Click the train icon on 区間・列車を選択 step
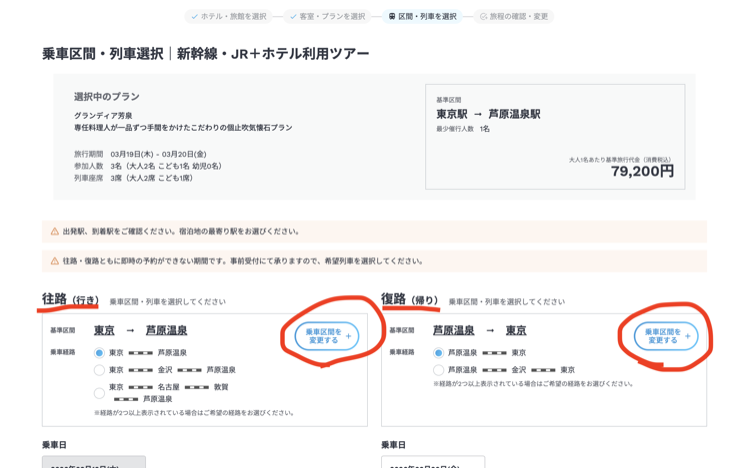Image resolution: width=749 pixels, height=468 pixels. point(391,16)
